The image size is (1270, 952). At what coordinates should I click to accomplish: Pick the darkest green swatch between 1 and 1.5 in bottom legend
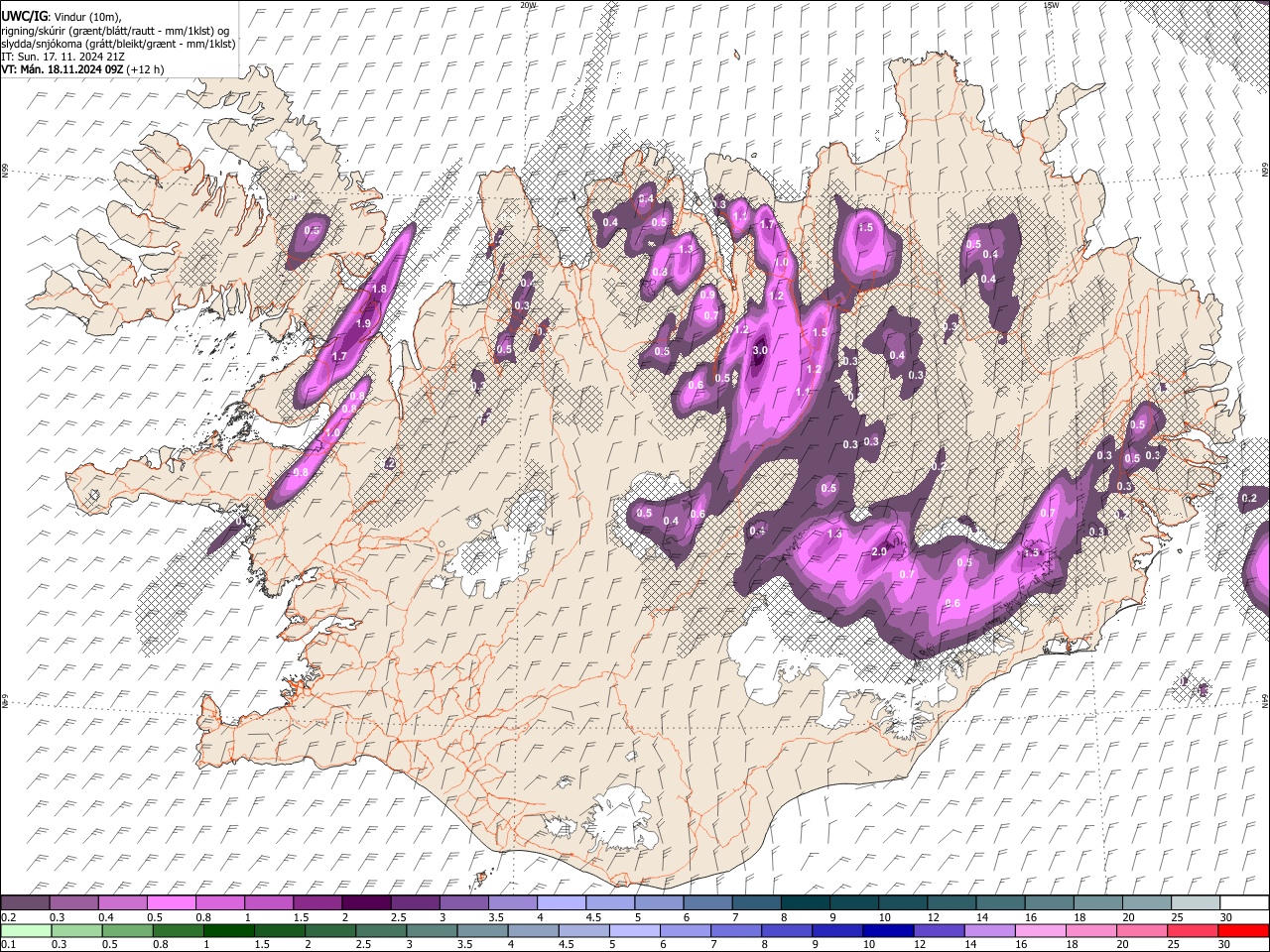(229, 930)
